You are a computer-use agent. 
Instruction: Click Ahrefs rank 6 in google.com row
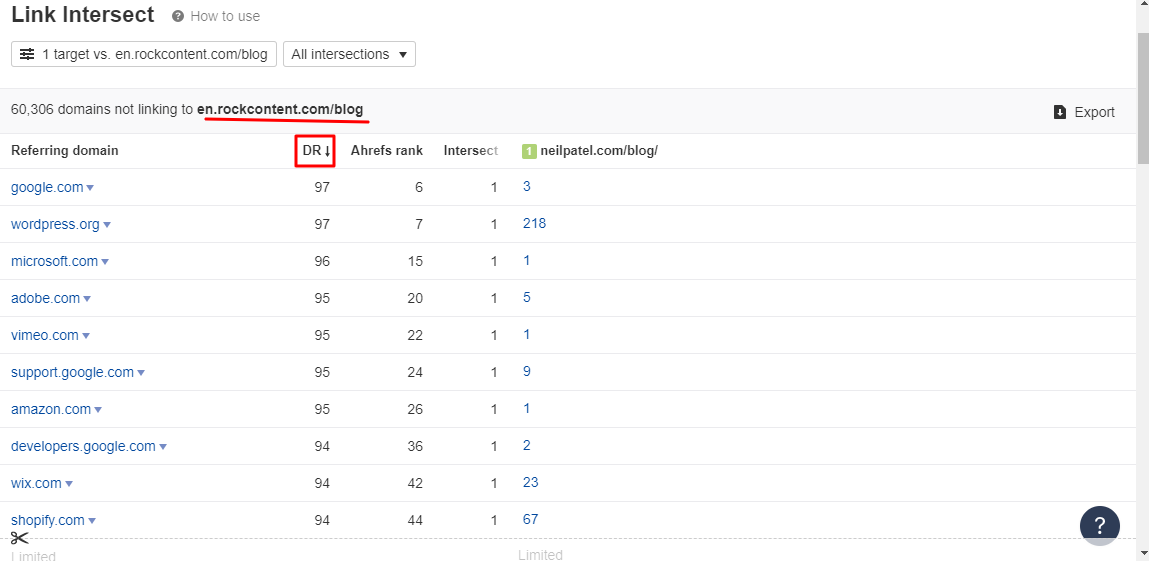pyautogui.click(x=419, y=187)
